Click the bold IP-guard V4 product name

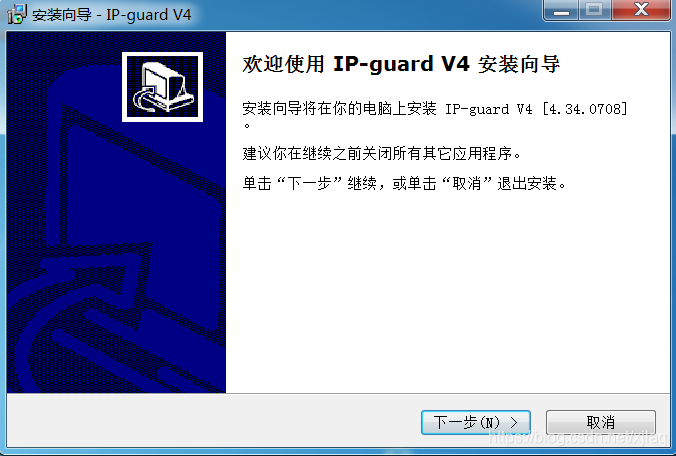(401, 64)
